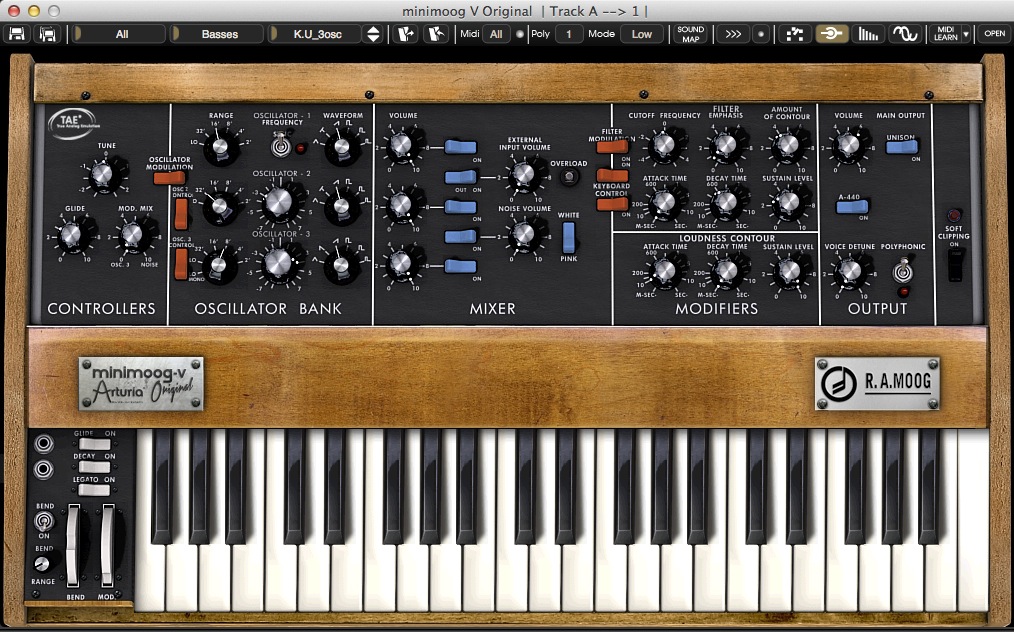Toggle the Filter Modulation switch
This screenshot has height=632, width=1014.
pyautogui.click(x=612, y=147)
